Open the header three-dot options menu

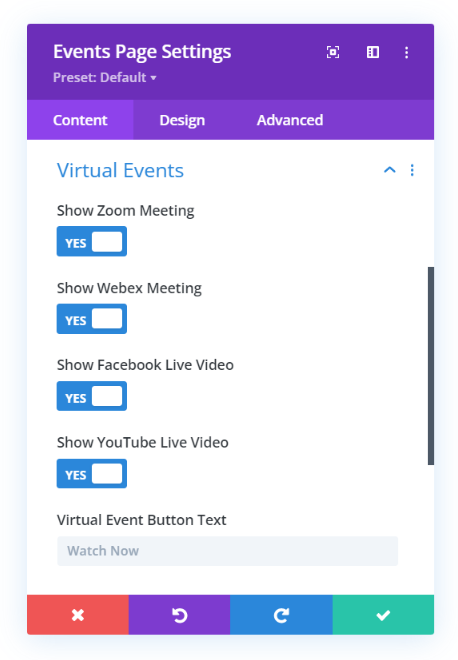coord(406,53)
